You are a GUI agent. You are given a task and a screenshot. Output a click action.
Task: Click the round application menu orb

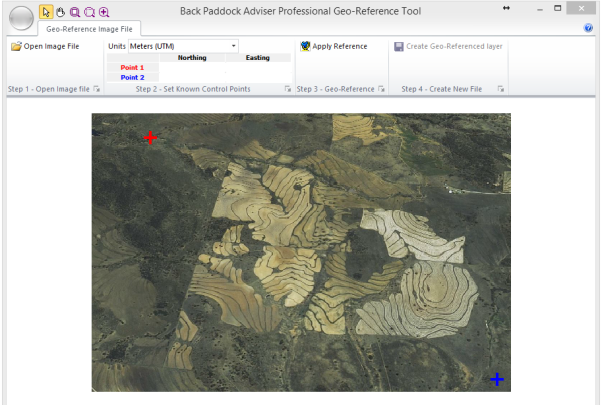tap(21, 19)
